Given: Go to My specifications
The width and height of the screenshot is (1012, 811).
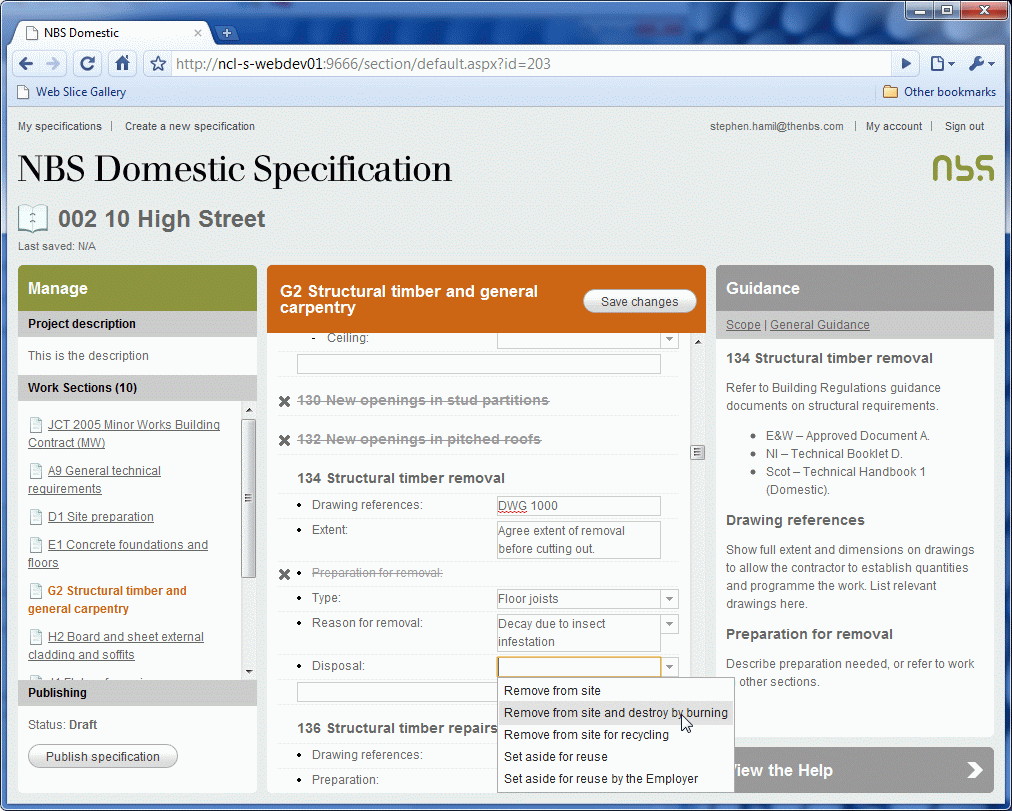Looking at the screenshot, I should (59, 126).
